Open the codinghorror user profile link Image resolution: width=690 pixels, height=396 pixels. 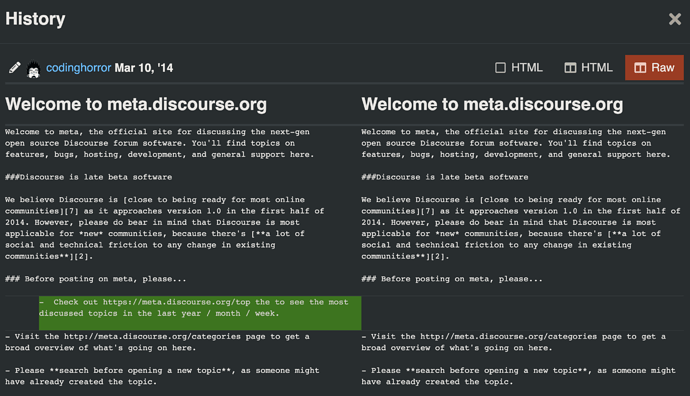pyautogui.click(x=78, y=68)
